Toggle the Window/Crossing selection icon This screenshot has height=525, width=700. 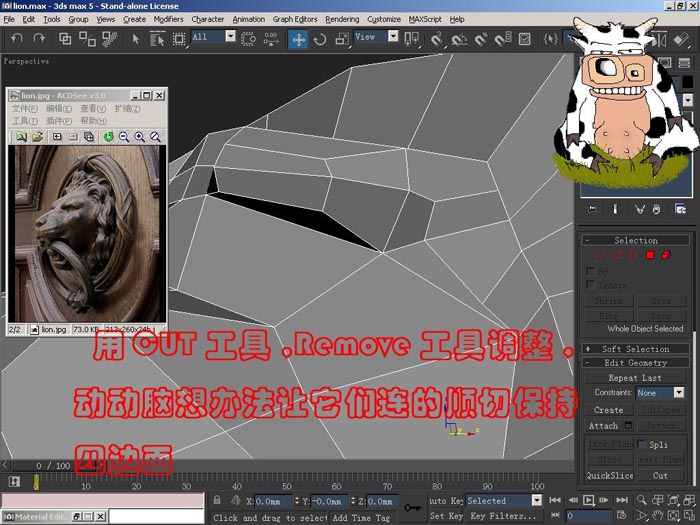(x=248, y=39)
